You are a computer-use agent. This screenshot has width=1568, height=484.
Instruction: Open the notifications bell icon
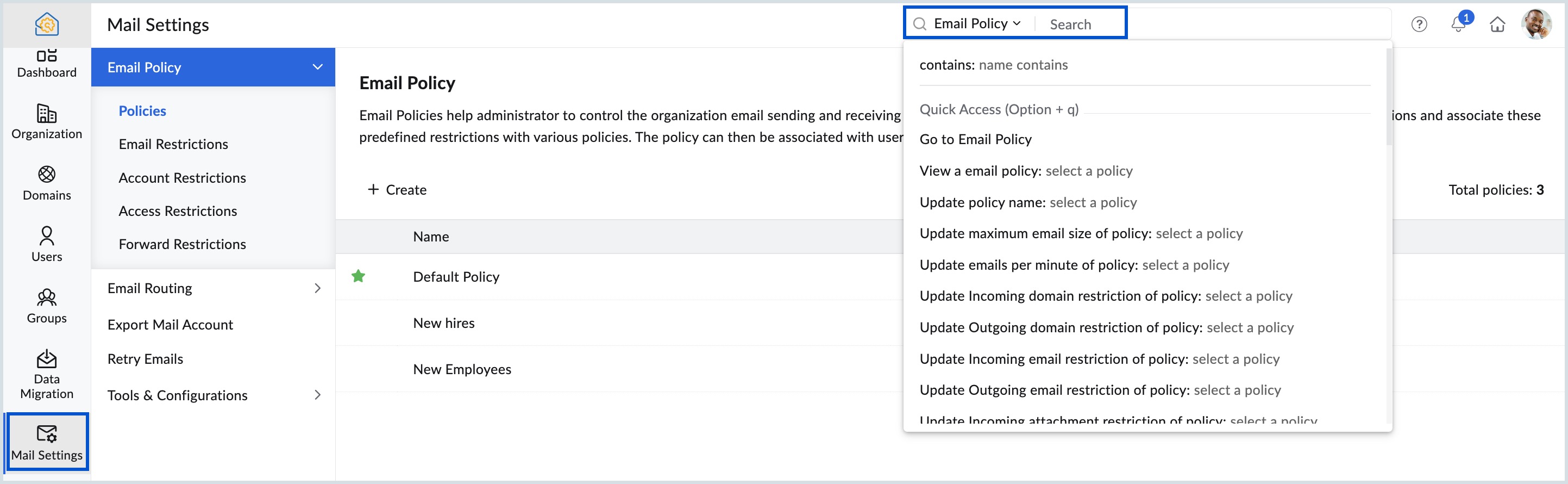1458,24
